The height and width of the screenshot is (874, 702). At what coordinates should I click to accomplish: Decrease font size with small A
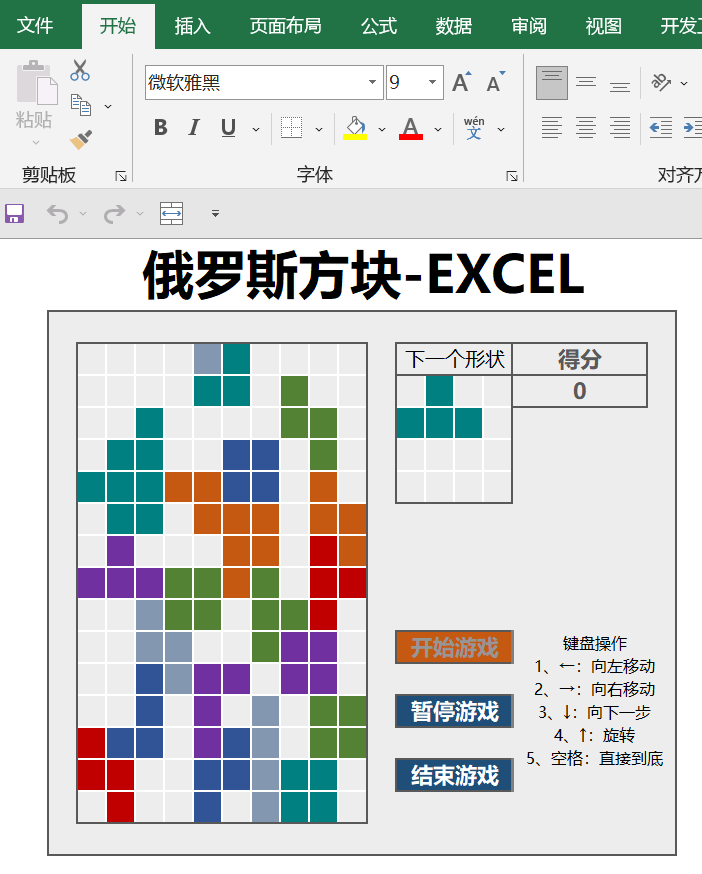click(495, 82)
